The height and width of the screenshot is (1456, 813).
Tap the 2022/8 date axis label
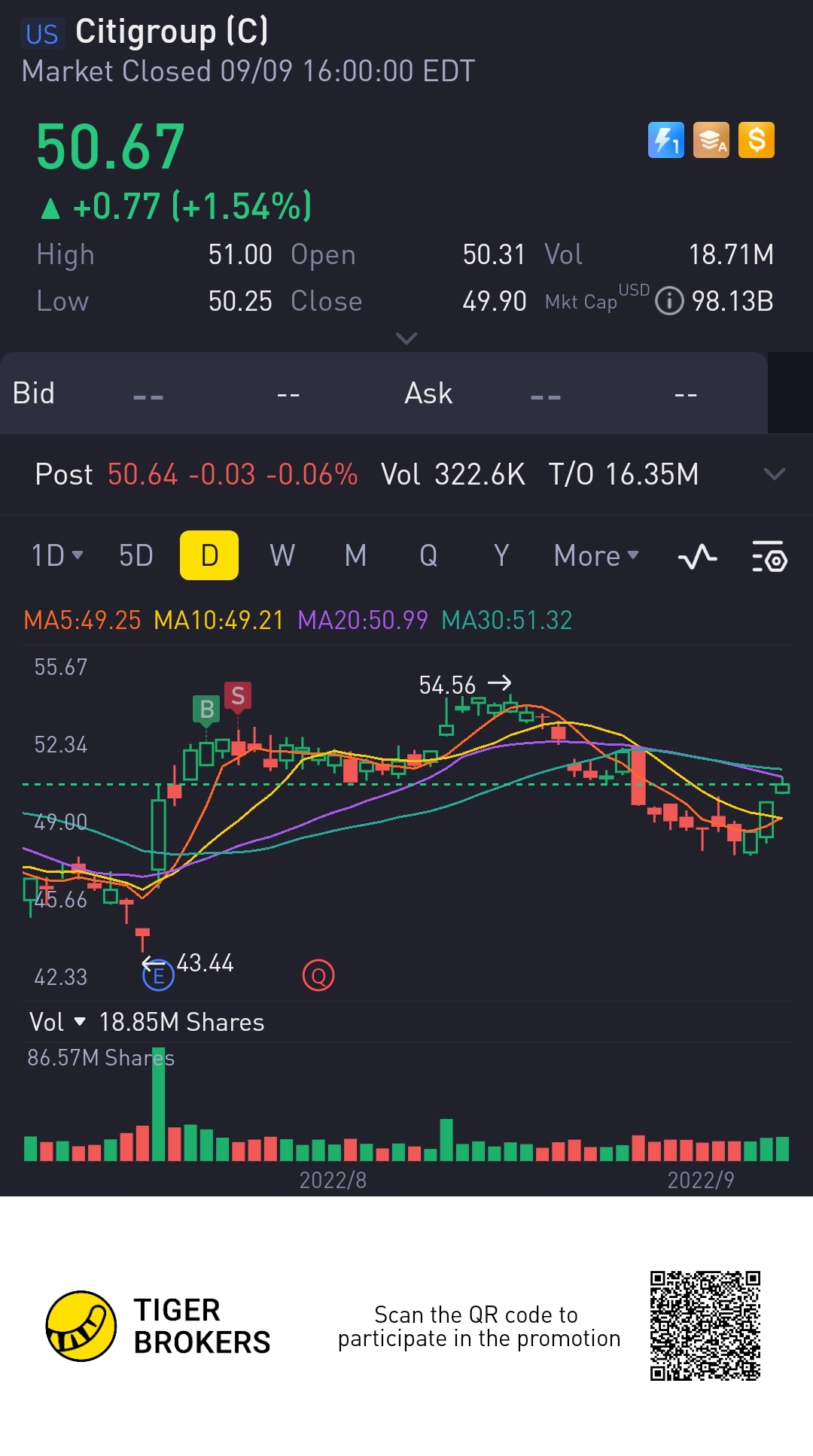(x=333, y=1180)
